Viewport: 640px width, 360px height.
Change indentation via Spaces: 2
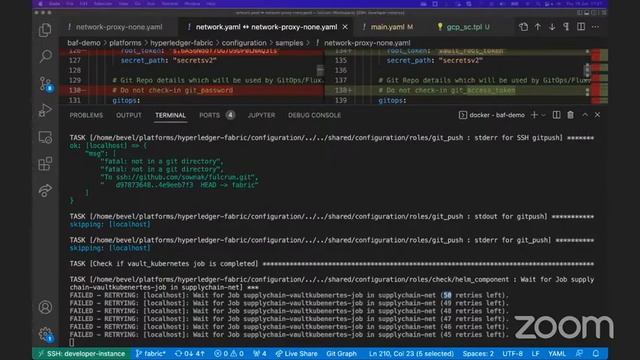(x=478, y=353)
